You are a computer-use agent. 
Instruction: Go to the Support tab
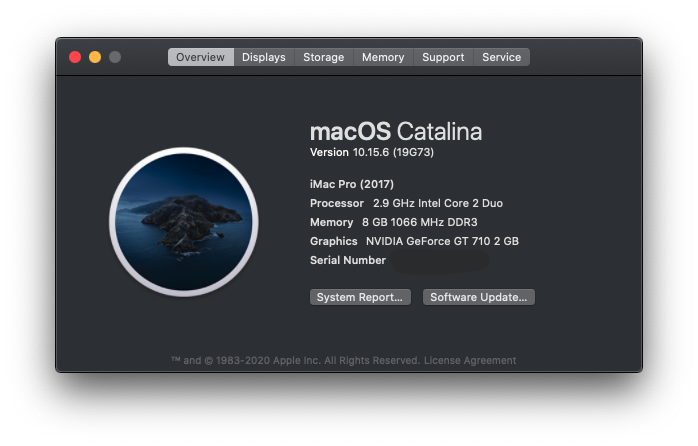point(443,57)
